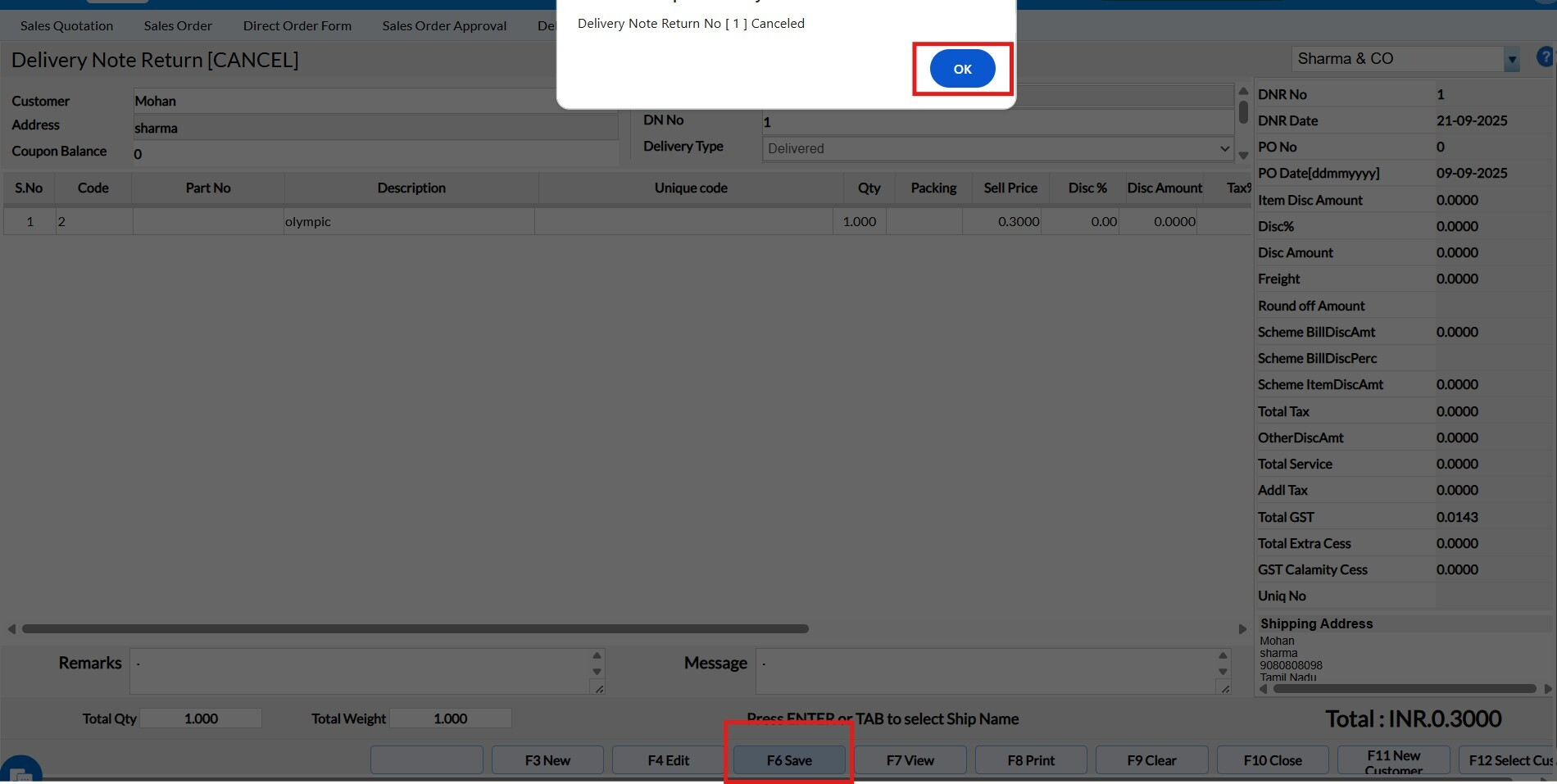Click the F9 Clear button
The width and height of the screenshot is (1557, 784).
(x=1151, y=760)
